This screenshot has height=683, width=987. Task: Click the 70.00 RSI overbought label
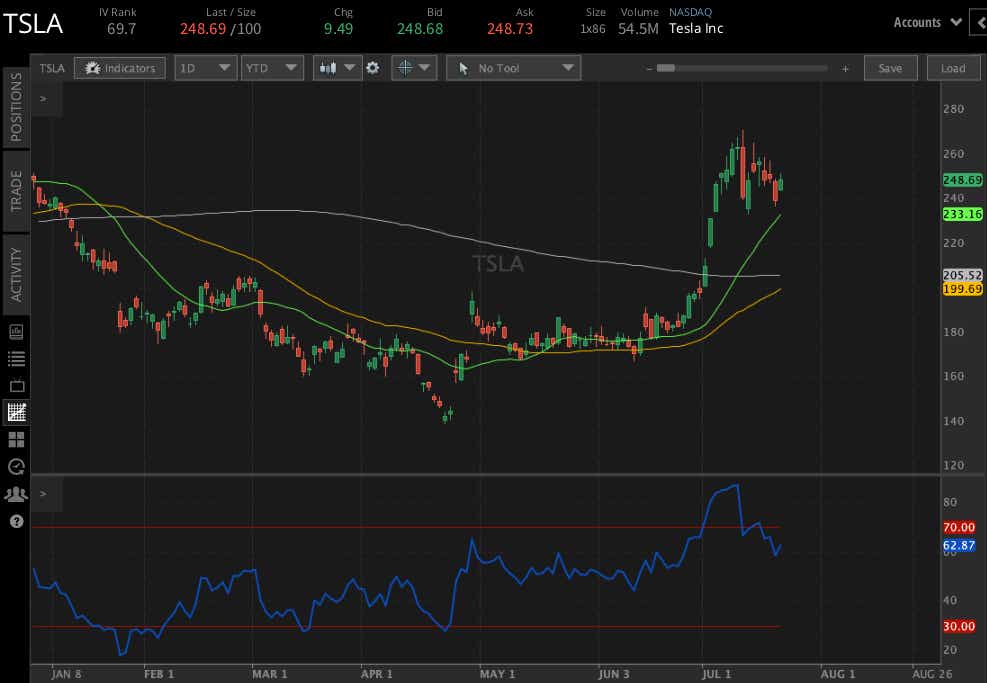(x=959, y=528)
